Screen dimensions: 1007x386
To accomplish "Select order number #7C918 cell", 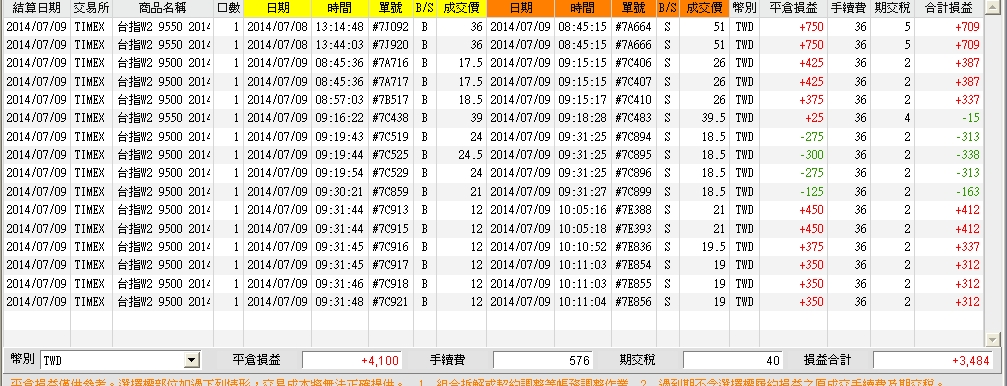I will coord(390,283).
